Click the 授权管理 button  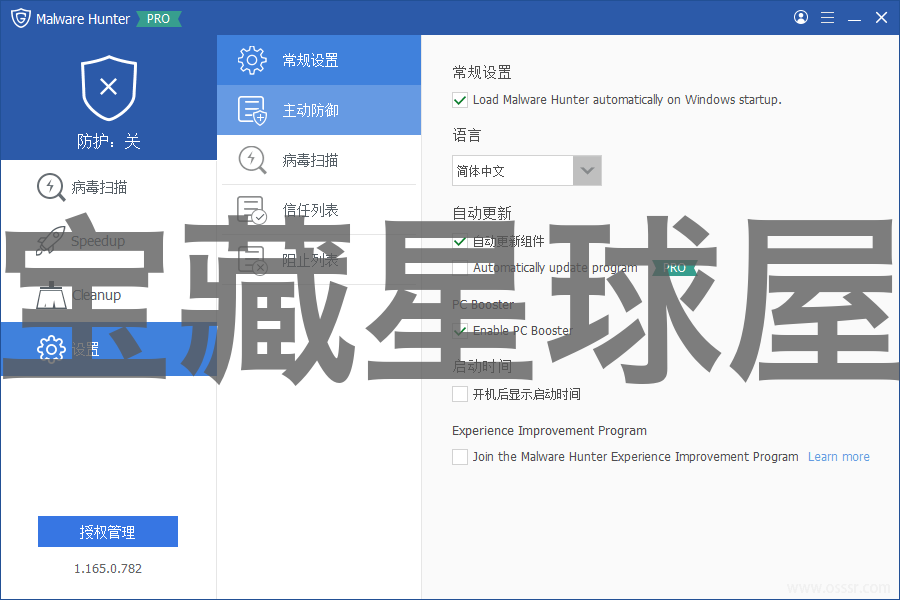click(108, 532)
